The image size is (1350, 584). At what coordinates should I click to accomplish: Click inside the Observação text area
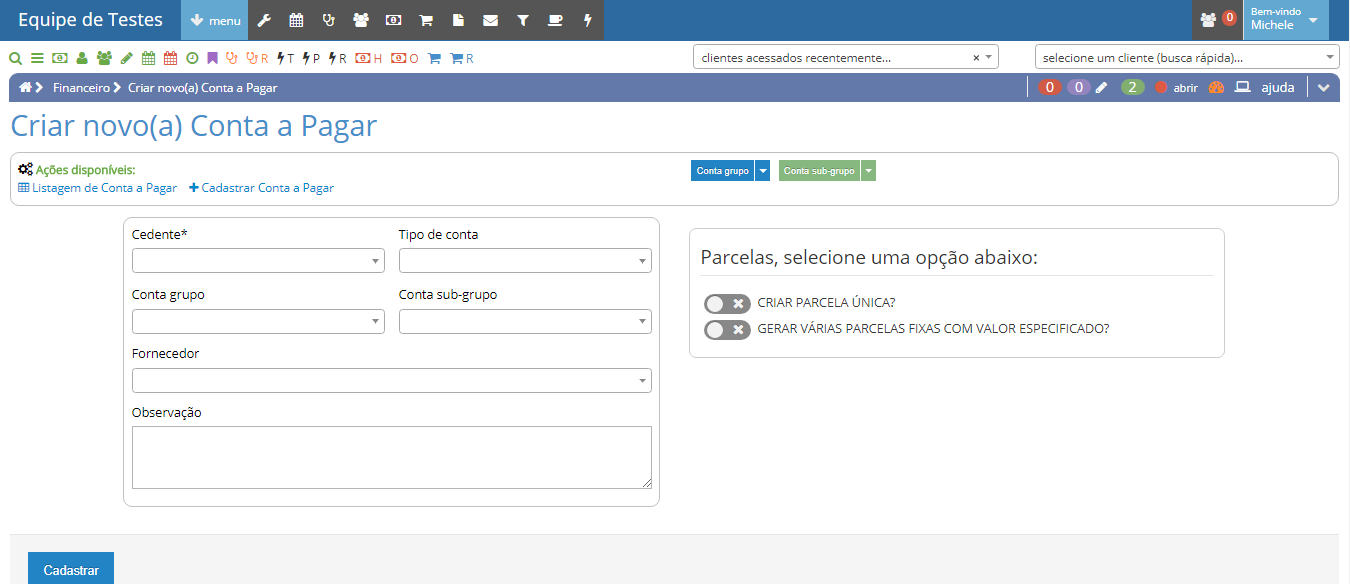391,457
